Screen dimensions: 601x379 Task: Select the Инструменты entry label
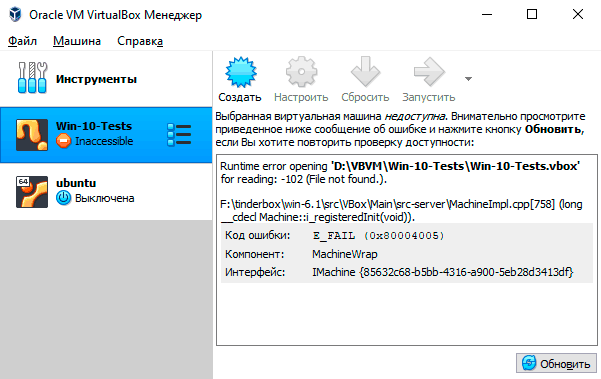pos(96,79)
